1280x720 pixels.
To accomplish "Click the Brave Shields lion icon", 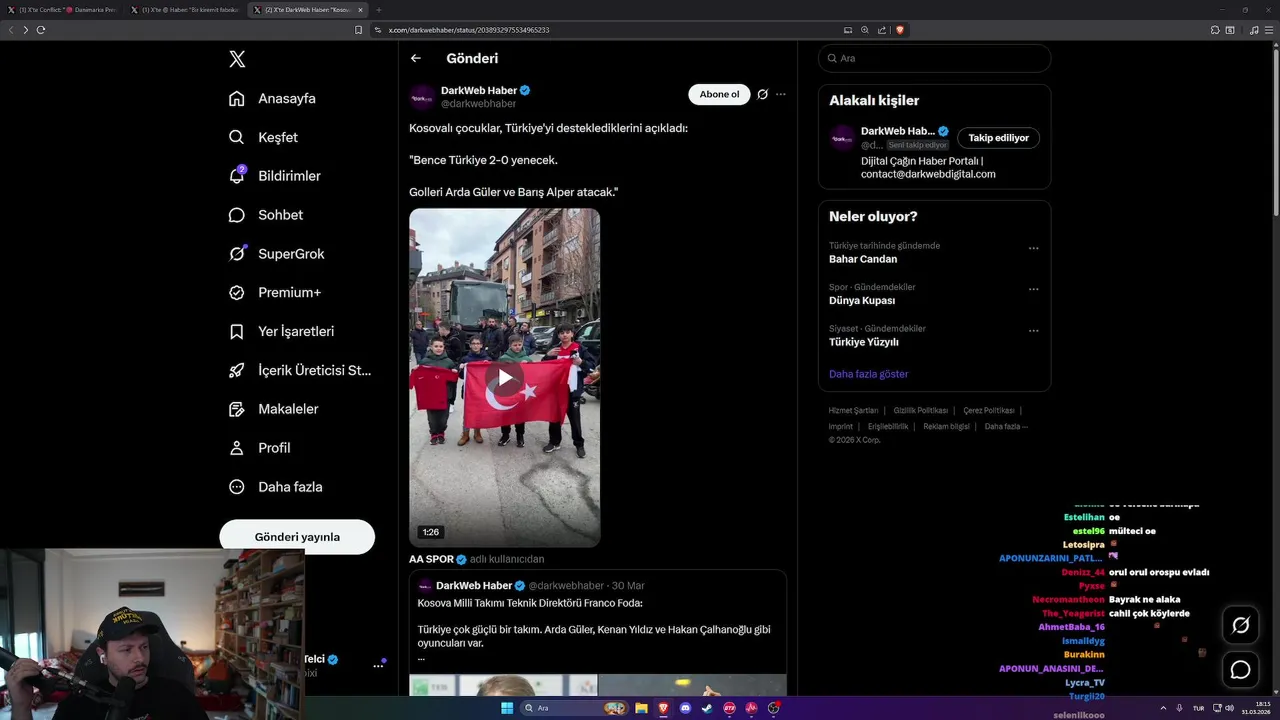I will point(900,30).
